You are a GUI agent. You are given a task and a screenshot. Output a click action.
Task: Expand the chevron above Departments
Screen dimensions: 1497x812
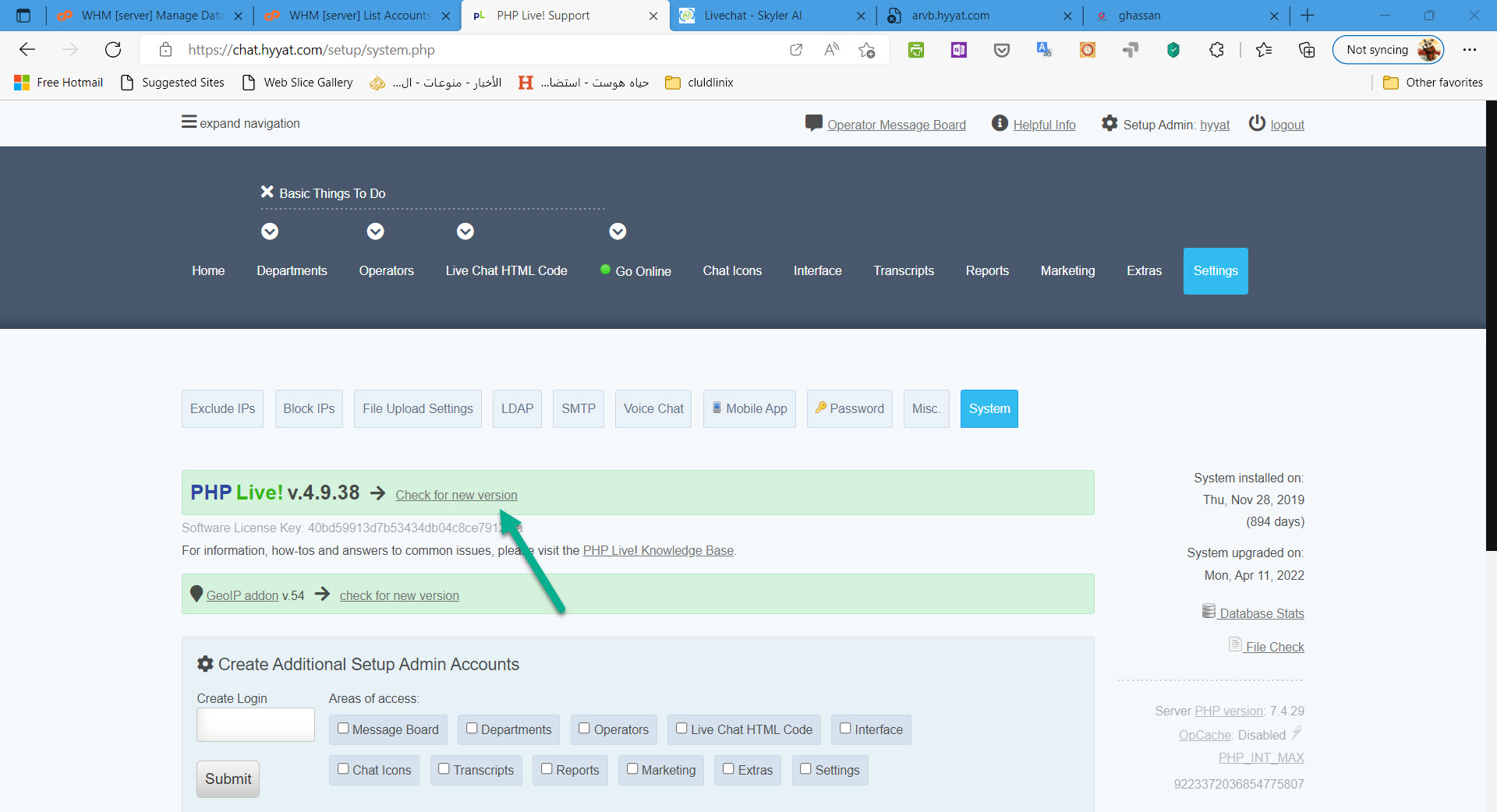[270, 231]
